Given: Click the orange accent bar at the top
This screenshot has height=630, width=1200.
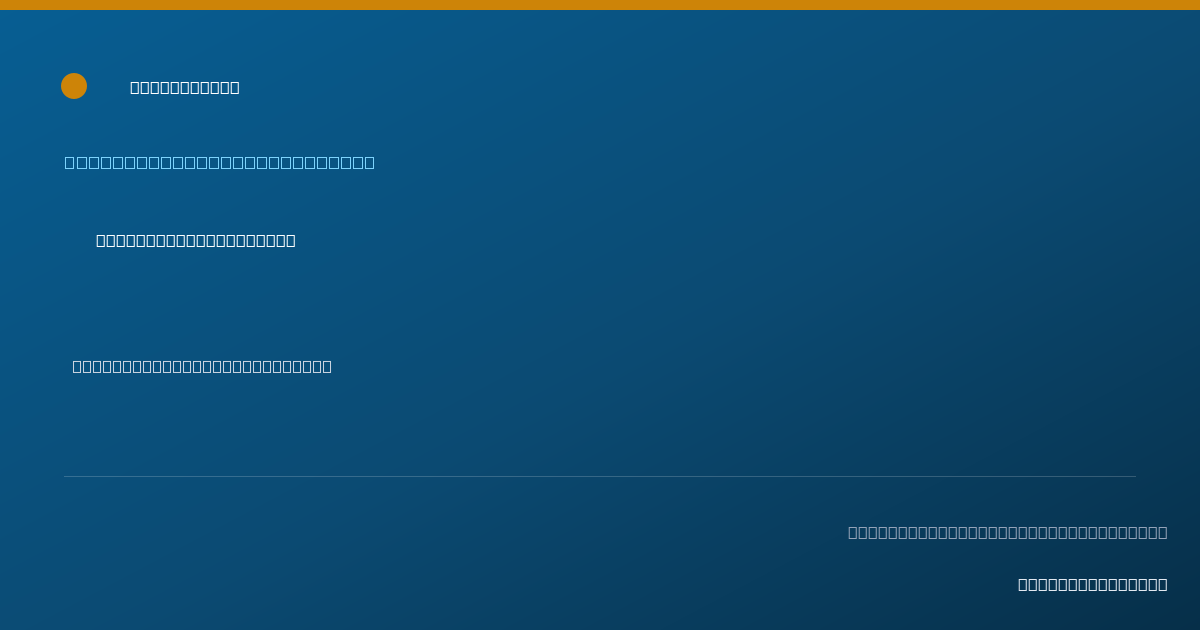Looking at the screenshot, I should pos(600,5).
